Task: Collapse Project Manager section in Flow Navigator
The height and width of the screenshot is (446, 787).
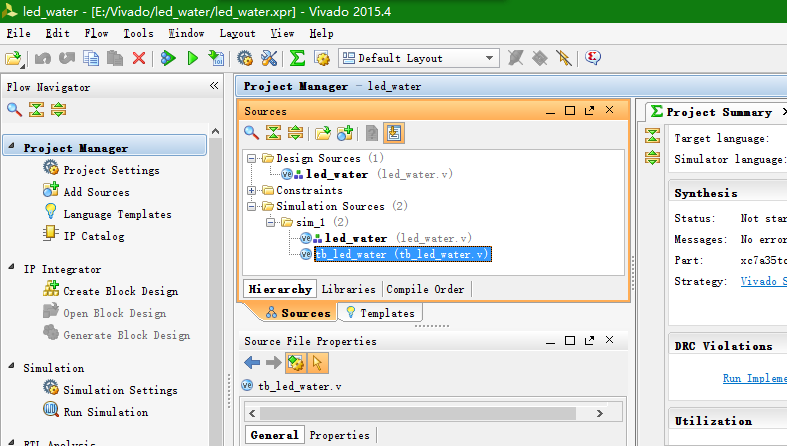Action: point(11,146)
